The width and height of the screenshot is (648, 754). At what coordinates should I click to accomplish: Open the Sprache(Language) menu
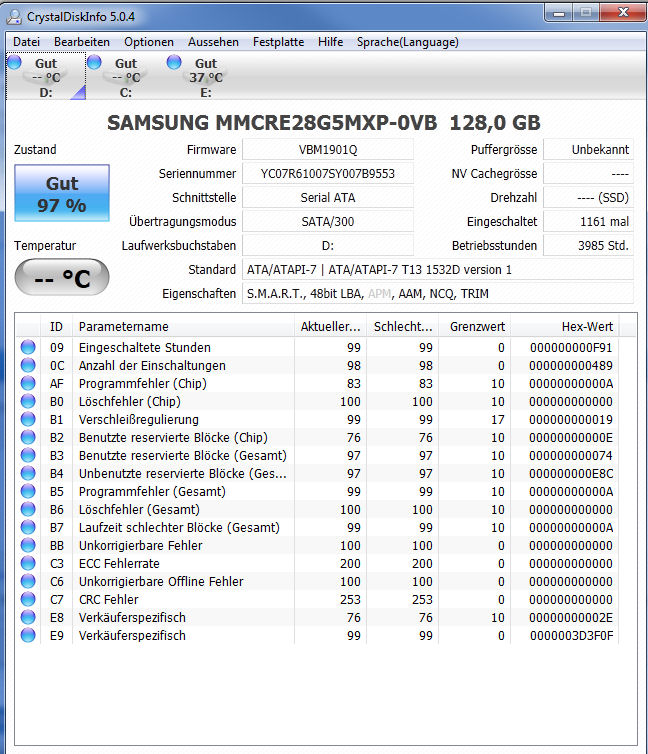coord(408,42)
